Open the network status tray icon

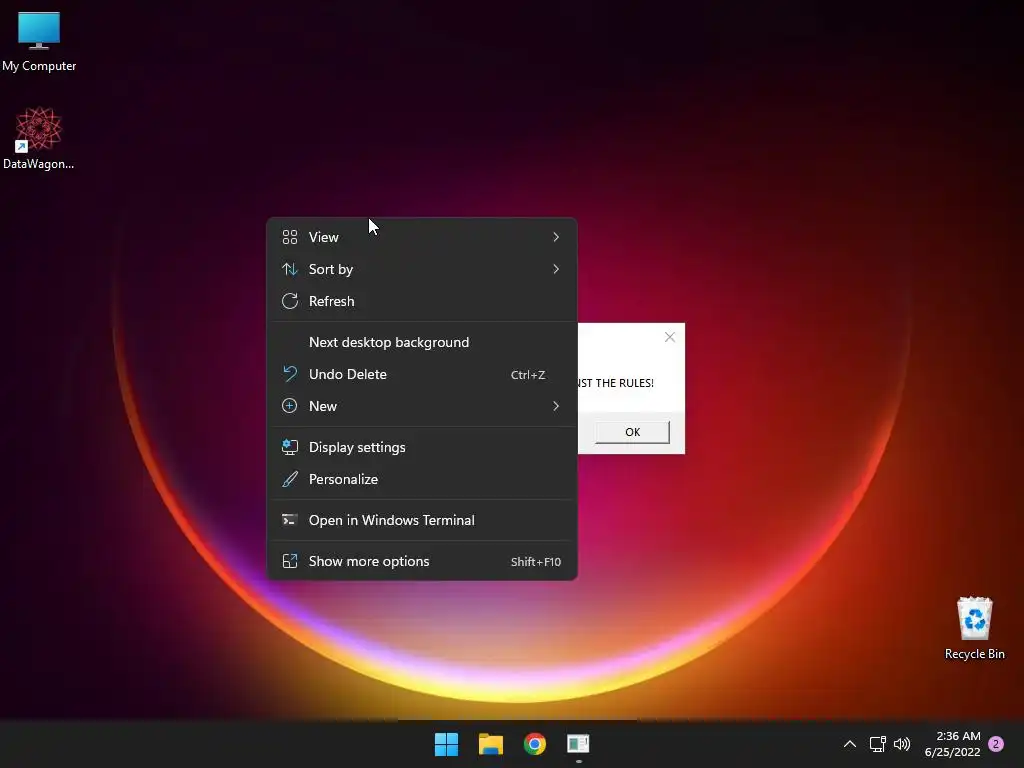878,744
